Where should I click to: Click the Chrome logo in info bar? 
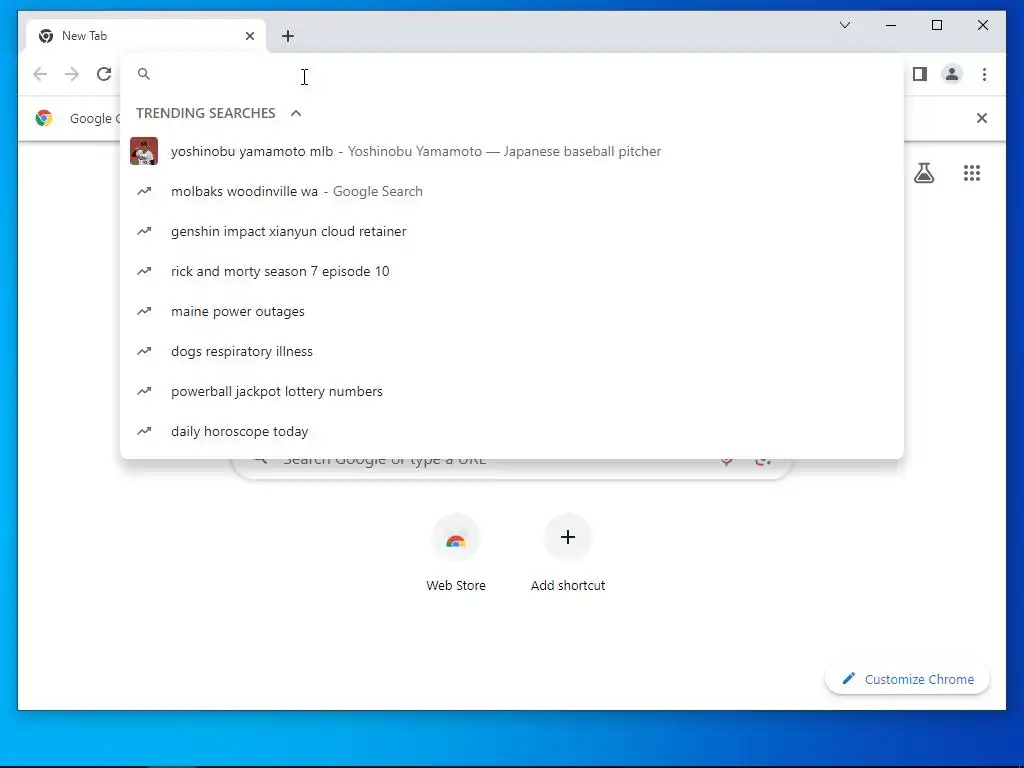[44, 118]
